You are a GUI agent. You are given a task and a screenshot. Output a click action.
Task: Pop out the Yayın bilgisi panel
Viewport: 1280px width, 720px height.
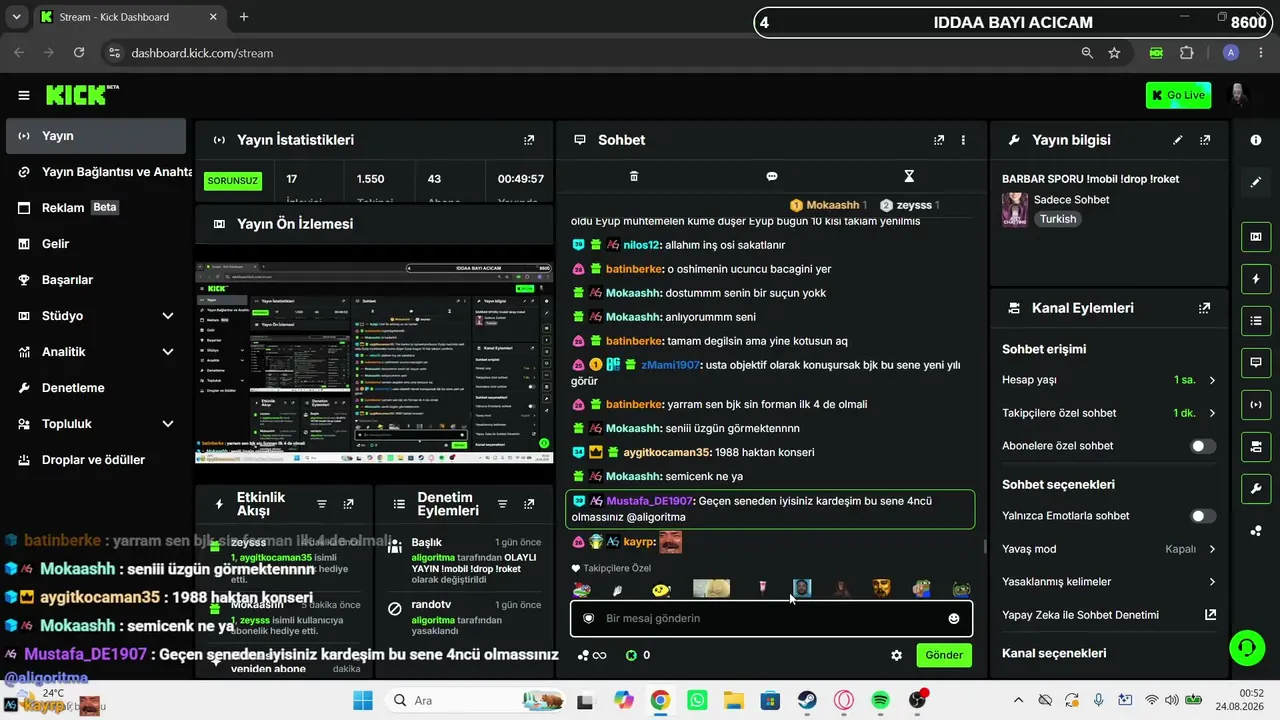[x=1205, y=140]
